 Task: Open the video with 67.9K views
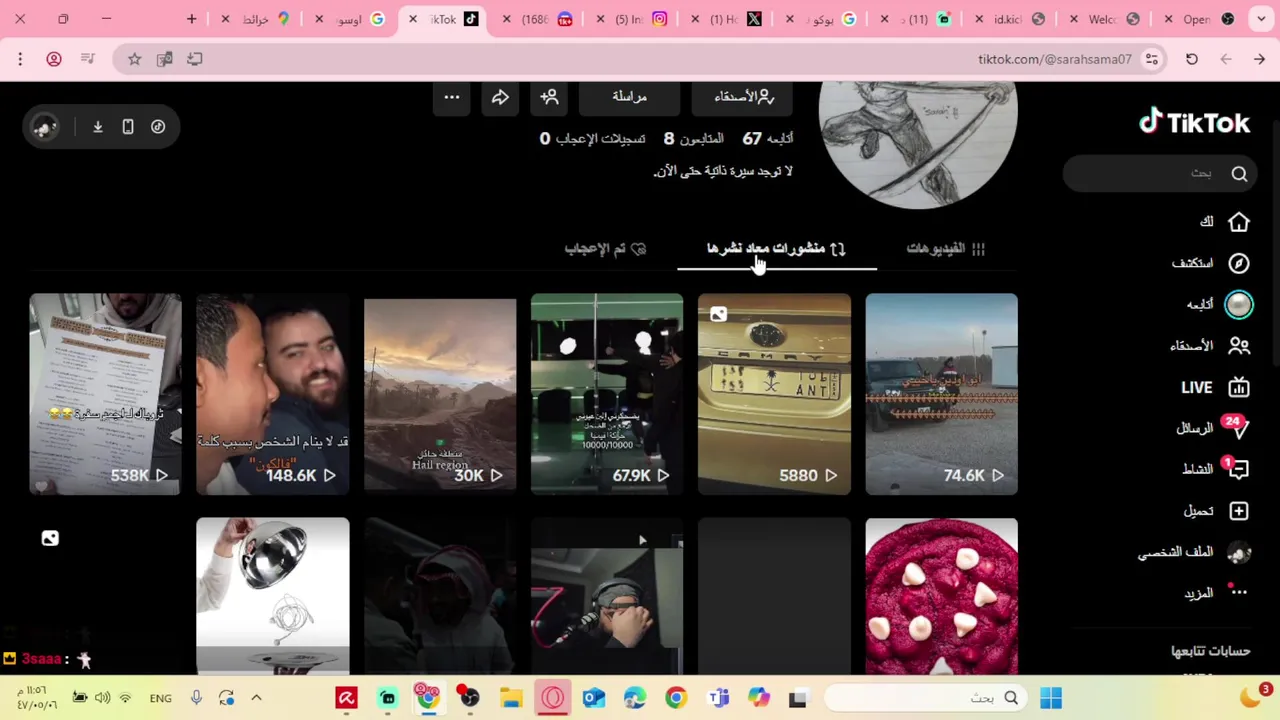(607, 394)
